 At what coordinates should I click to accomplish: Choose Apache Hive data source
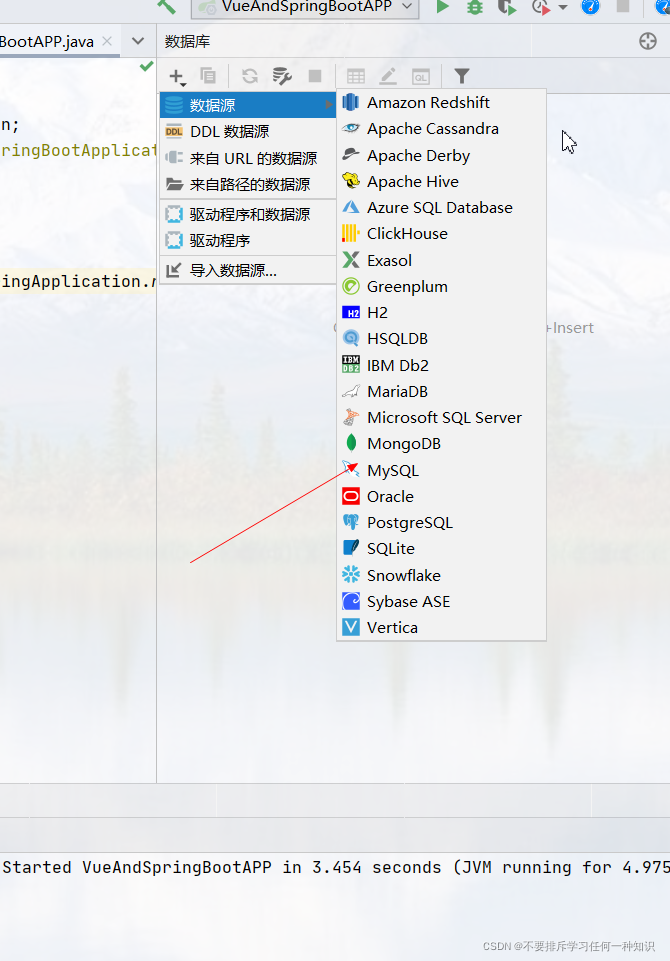pos(441,181)
